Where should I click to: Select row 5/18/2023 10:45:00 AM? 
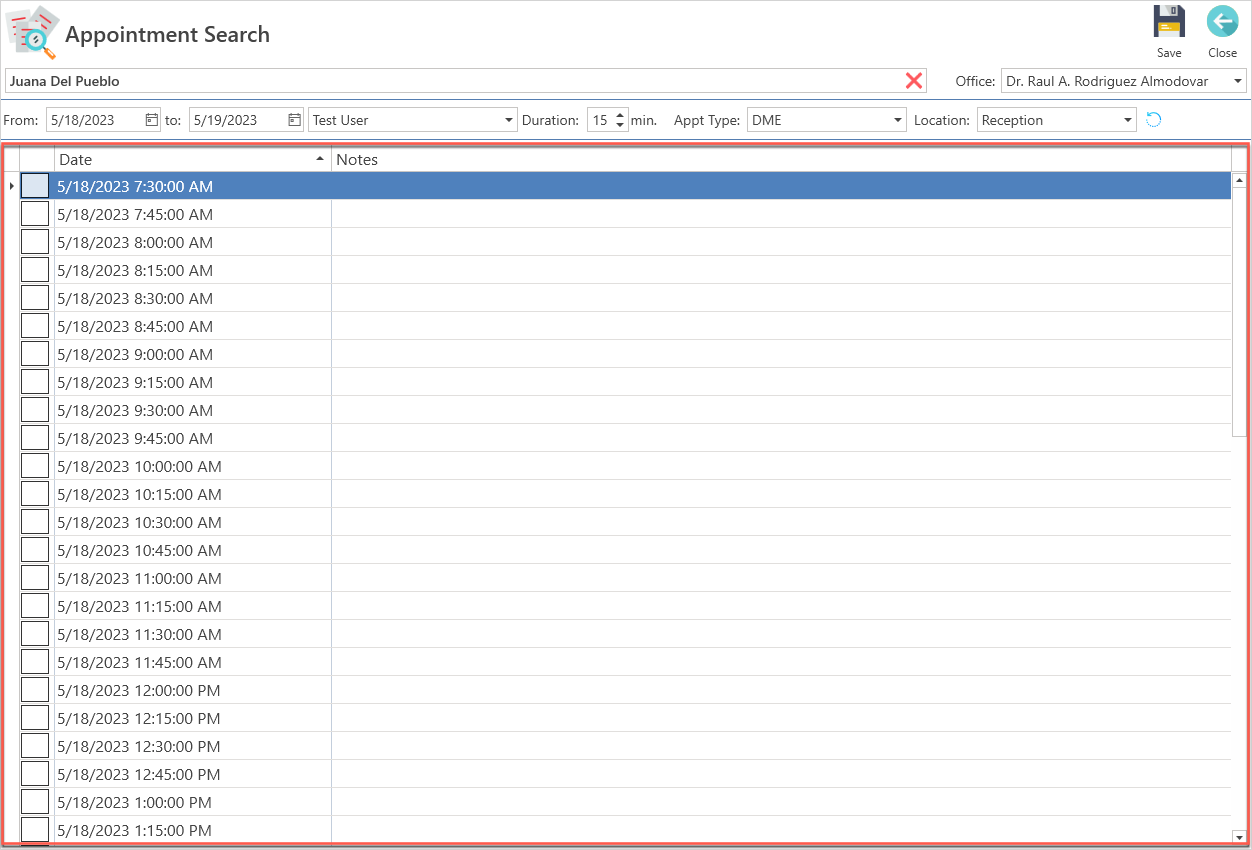625,550
